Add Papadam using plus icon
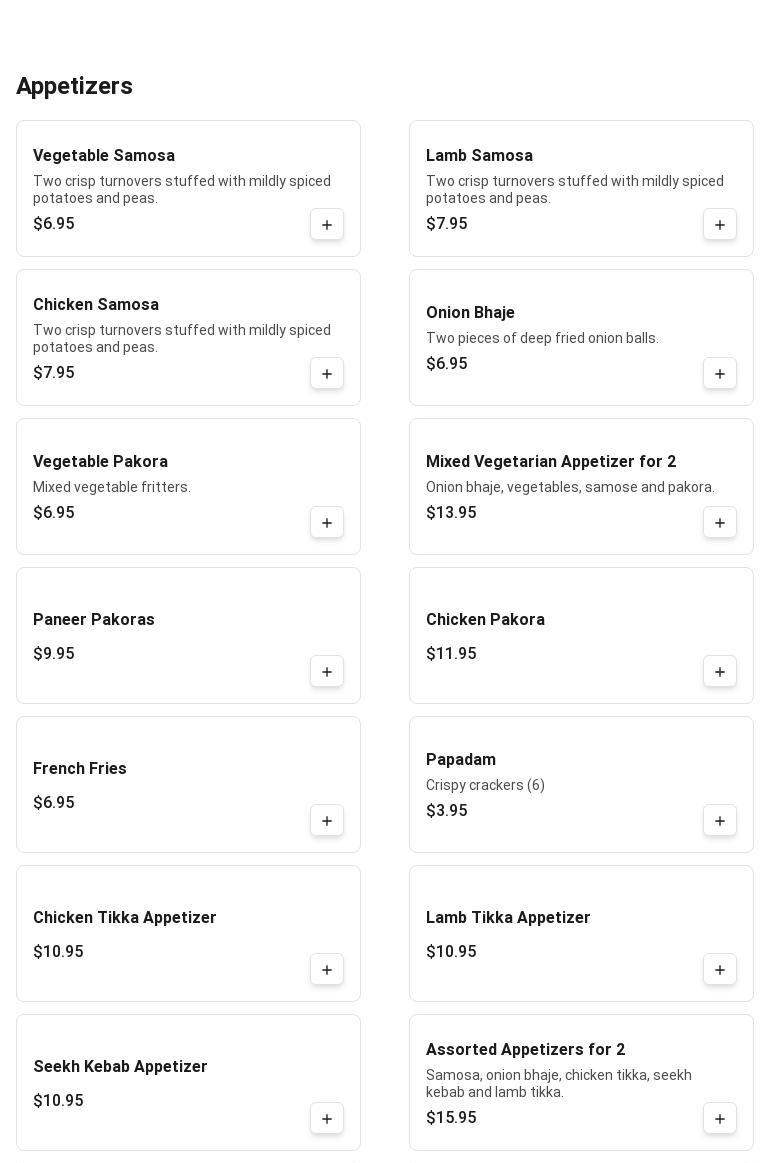This screenshot has width=770, height=1163. coord(720,821)
